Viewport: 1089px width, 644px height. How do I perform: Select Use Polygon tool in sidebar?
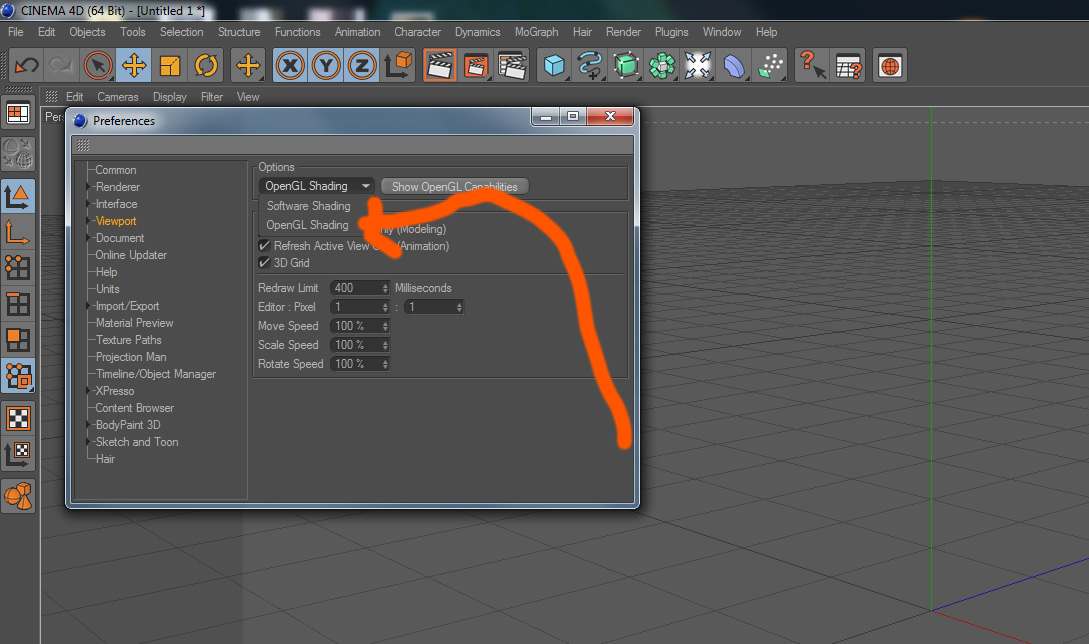(18, 340)
